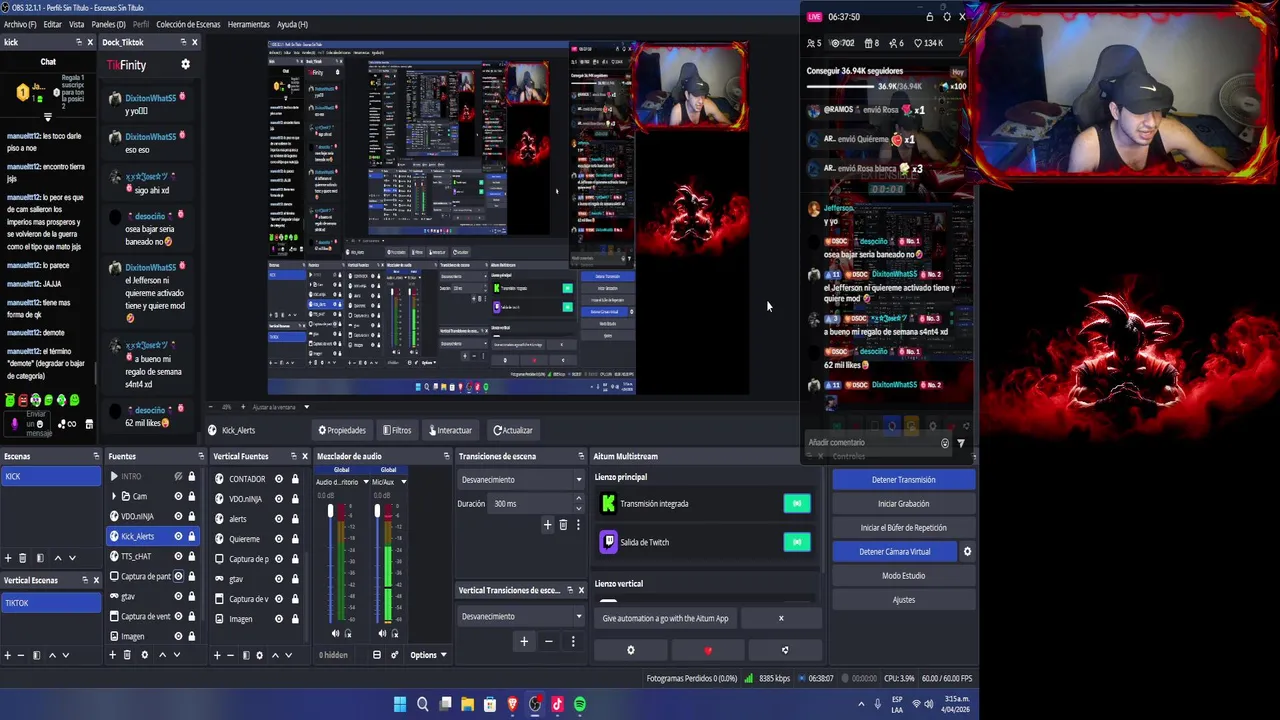Add a new source with plus icon in Fuentes
This screenshot has width=1280, height=720.
click(x=112, y=655)
